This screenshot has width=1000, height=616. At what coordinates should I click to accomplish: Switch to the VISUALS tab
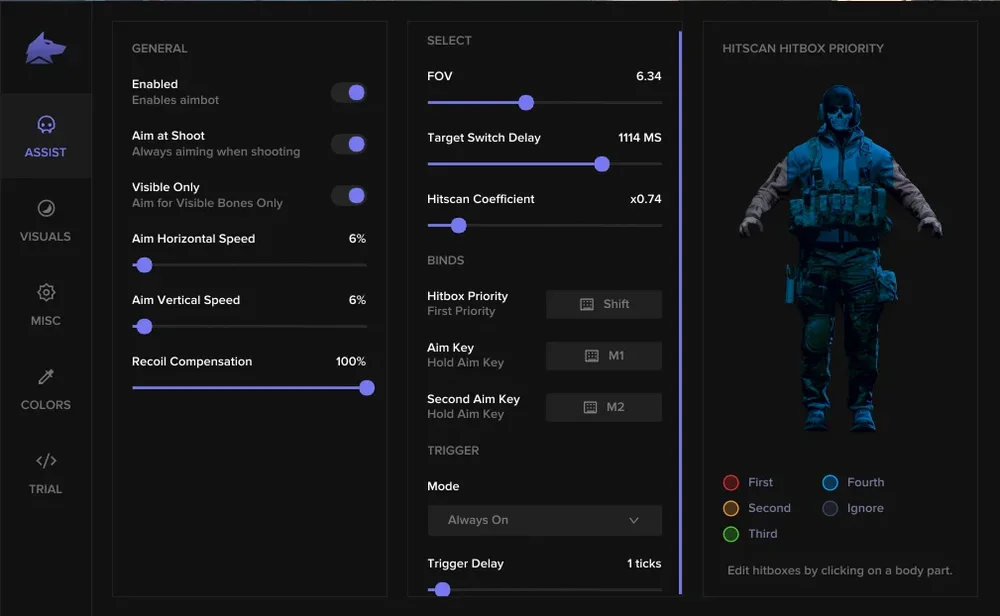(46, 221)
